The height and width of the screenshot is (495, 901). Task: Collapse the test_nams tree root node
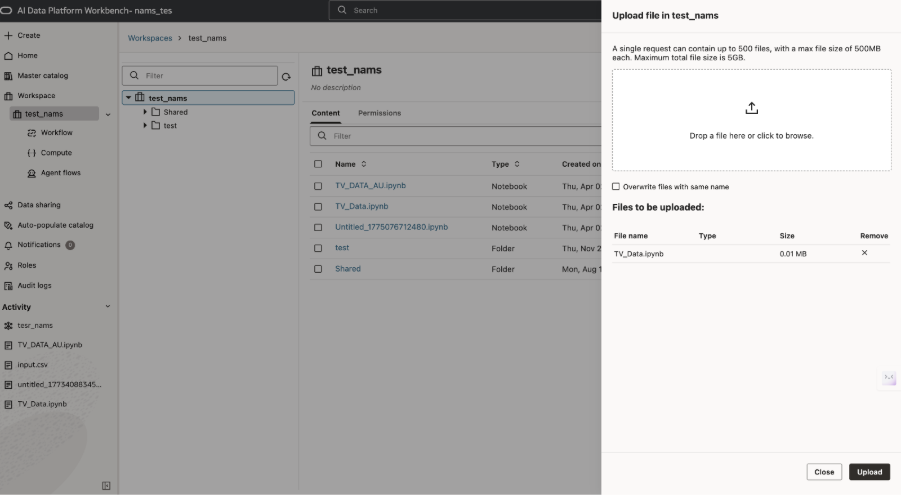coord(129,98)
